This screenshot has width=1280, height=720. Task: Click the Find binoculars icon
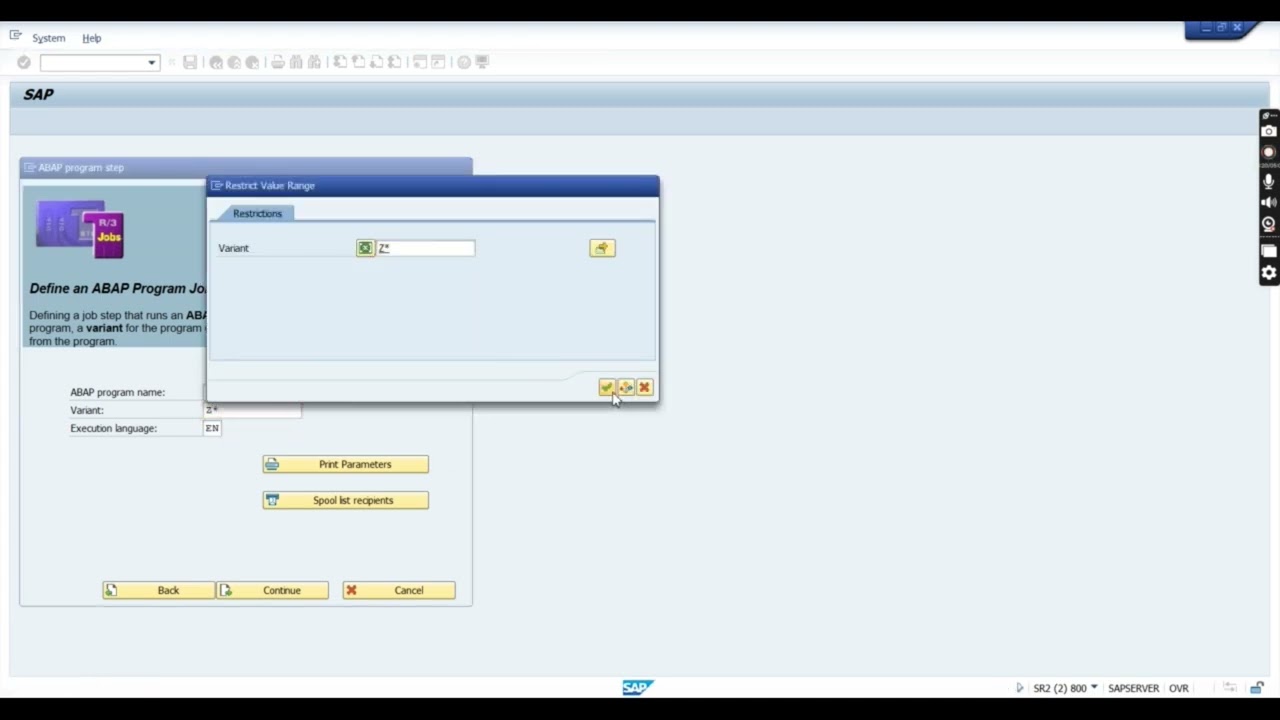point(296,62)
